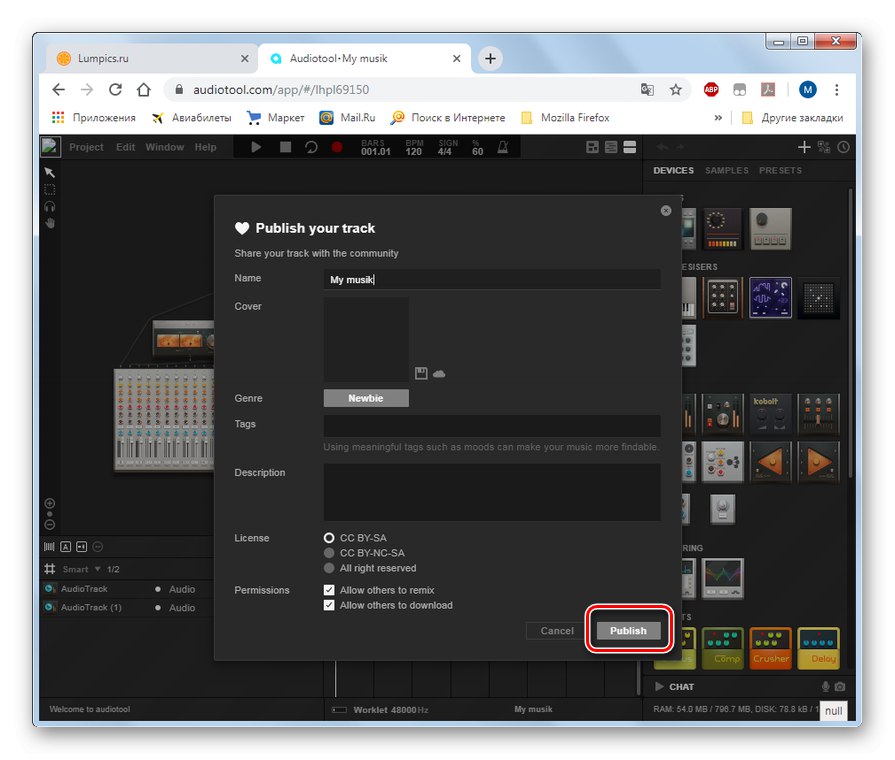The image size is (895, 760).
Task: Click the BPM 120 tempo value
Action: [x=414, y=151]
